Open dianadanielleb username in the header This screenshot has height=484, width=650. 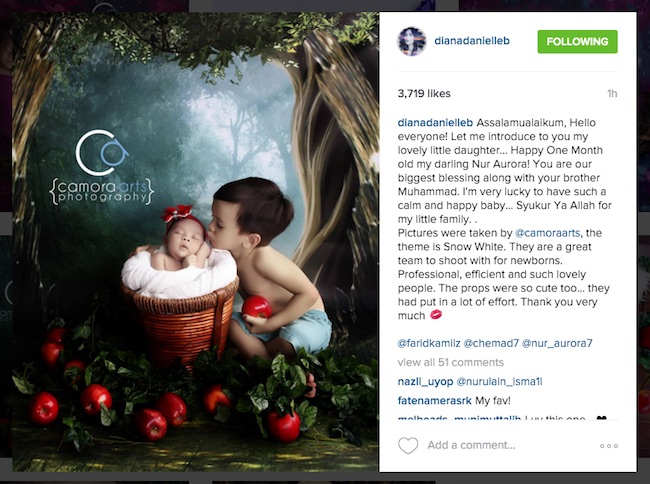pos(472,41)
